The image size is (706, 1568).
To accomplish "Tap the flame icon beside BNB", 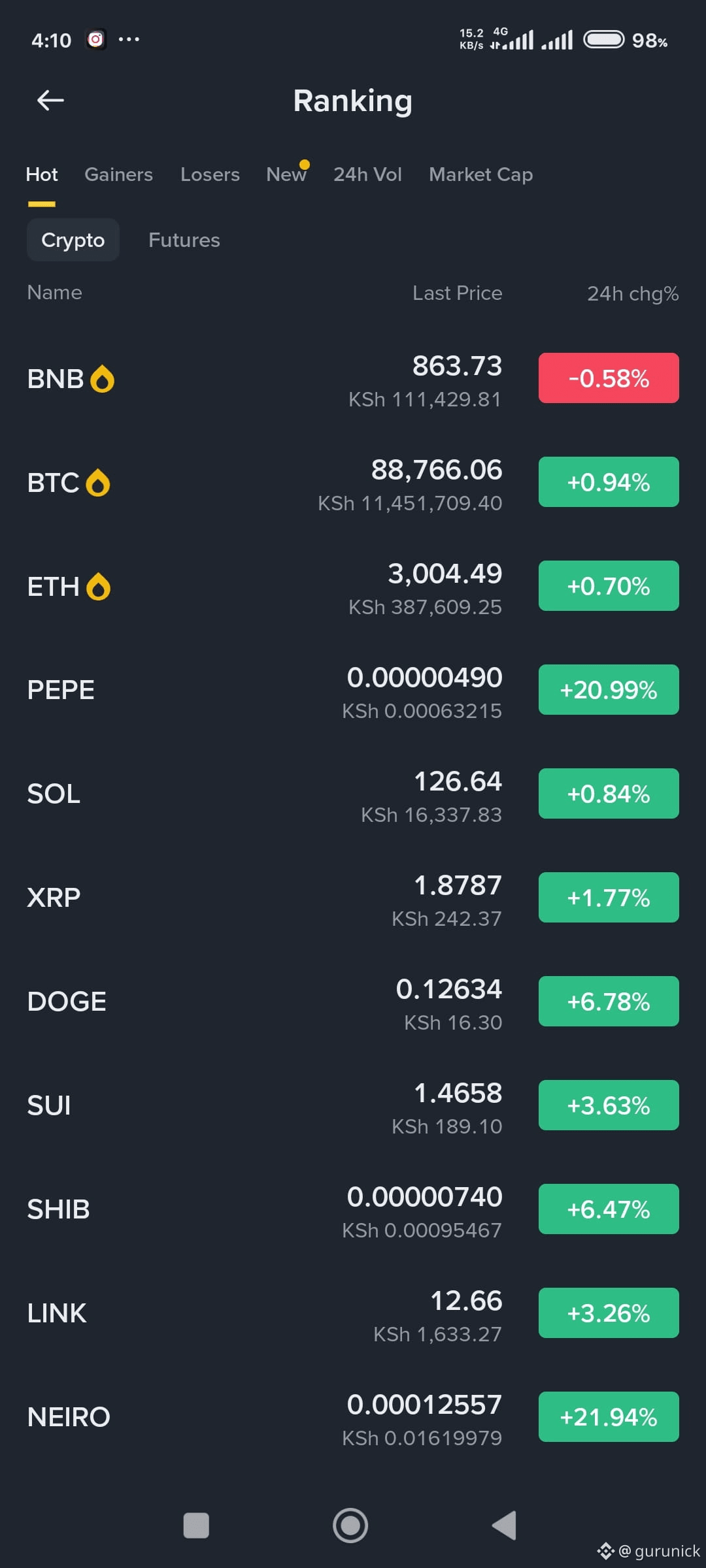I will 102,379.
